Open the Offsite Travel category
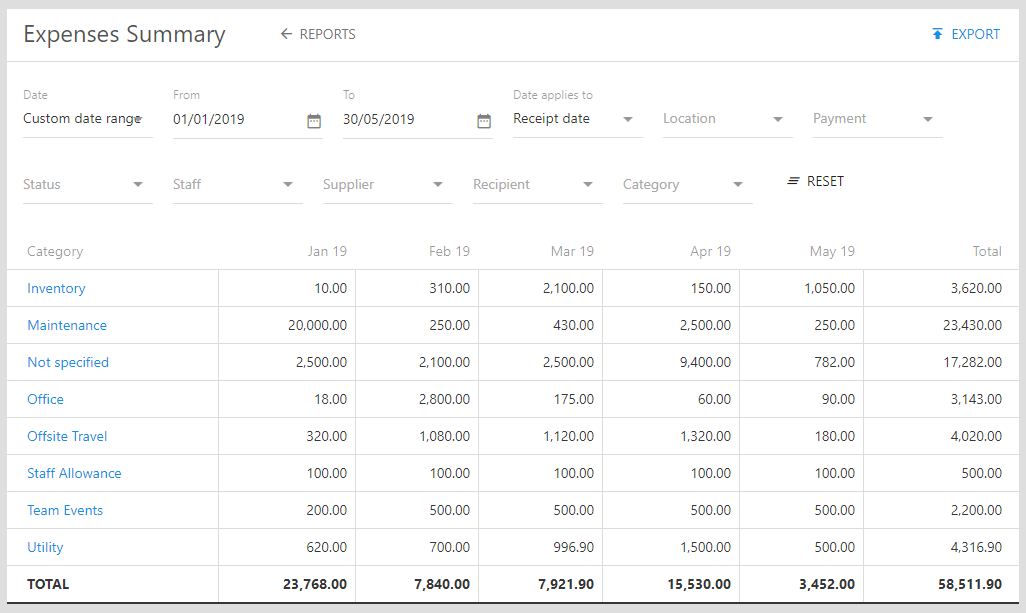Image resolution: width=1026 pixels, height=613 pixels. [67, 436]
